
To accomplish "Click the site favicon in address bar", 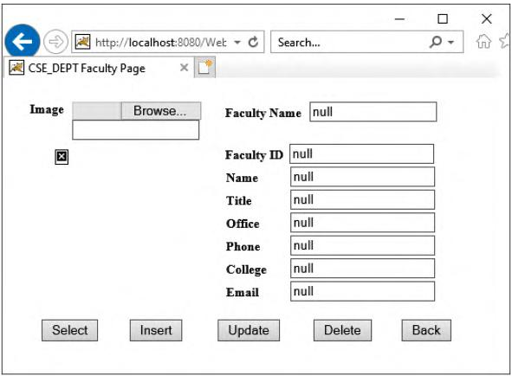I will click(82, 42).
